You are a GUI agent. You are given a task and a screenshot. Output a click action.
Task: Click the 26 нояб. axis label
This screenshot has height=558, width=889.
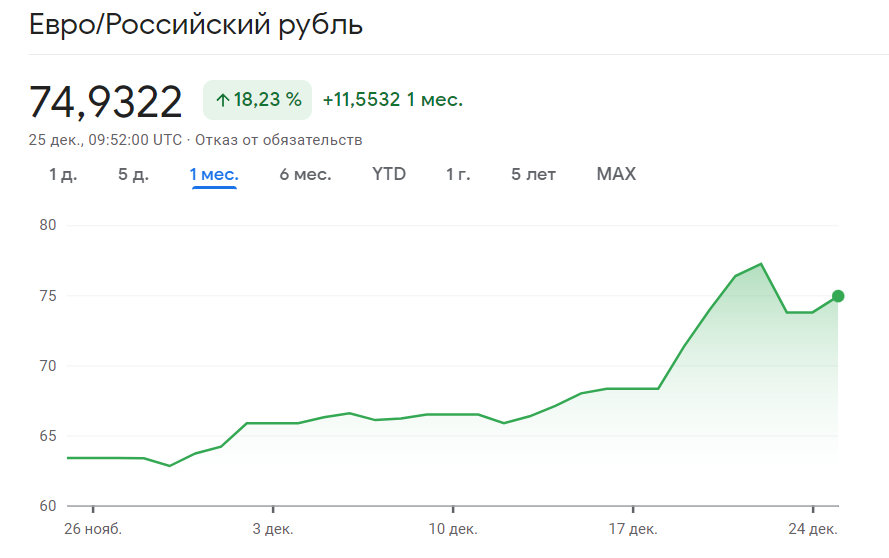(92, 528)
